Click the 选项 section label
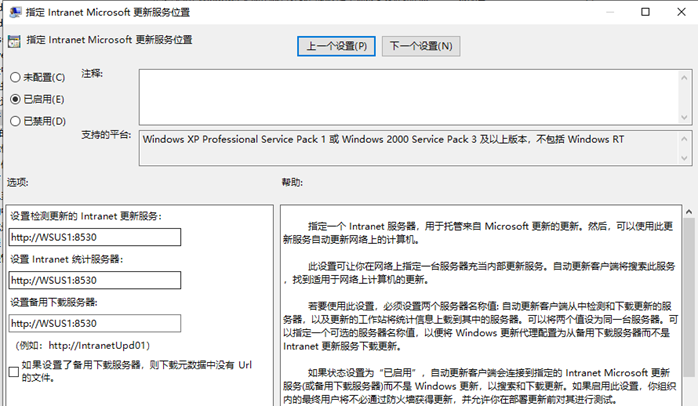This screenshot has width=698, height=406. tap(18, 182)
